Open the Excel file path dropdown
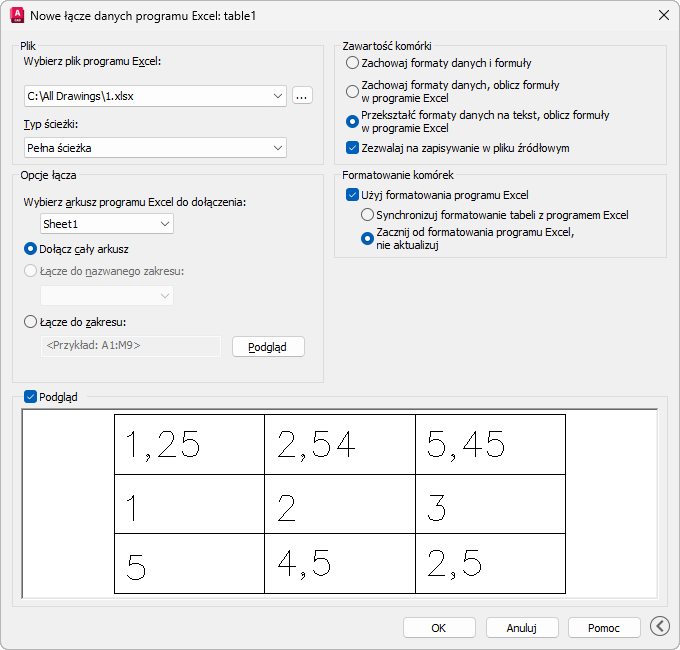Screen dimensions: 680x650 [278, 96]
